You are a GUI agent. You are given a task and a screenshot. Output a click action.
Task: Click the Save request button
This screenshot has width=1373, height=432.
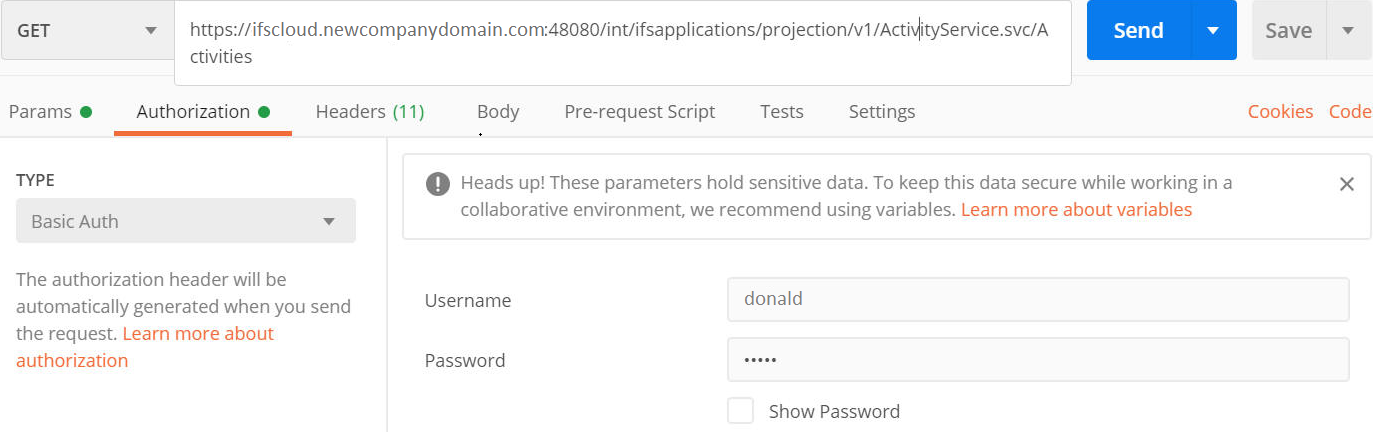1288,30
